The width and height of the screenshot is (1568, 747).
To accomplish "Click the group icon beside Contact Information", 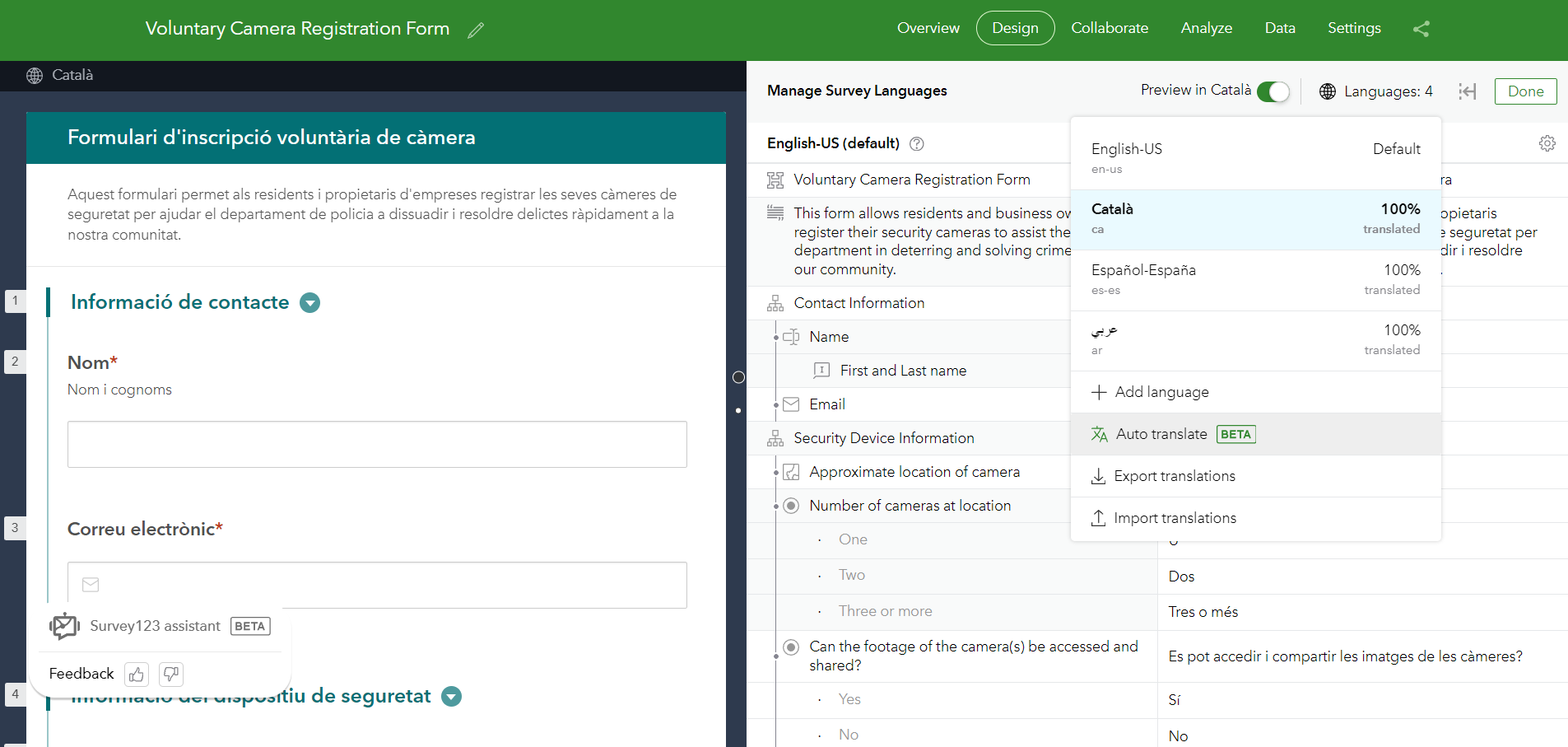I will click(x=775, y=303).
